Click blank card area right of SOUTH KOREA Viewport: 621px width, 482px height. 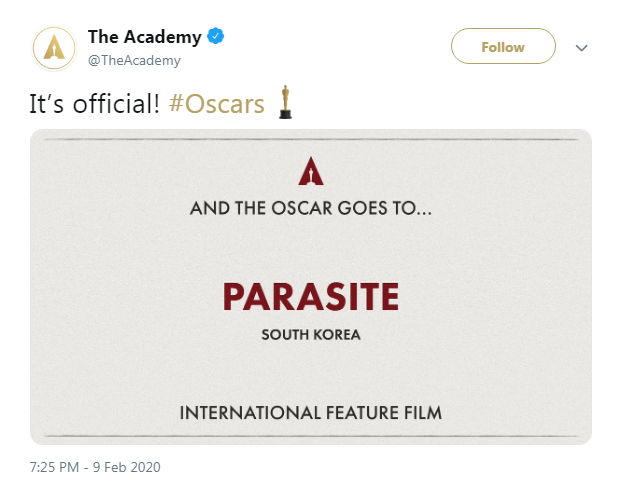(475, 335)
